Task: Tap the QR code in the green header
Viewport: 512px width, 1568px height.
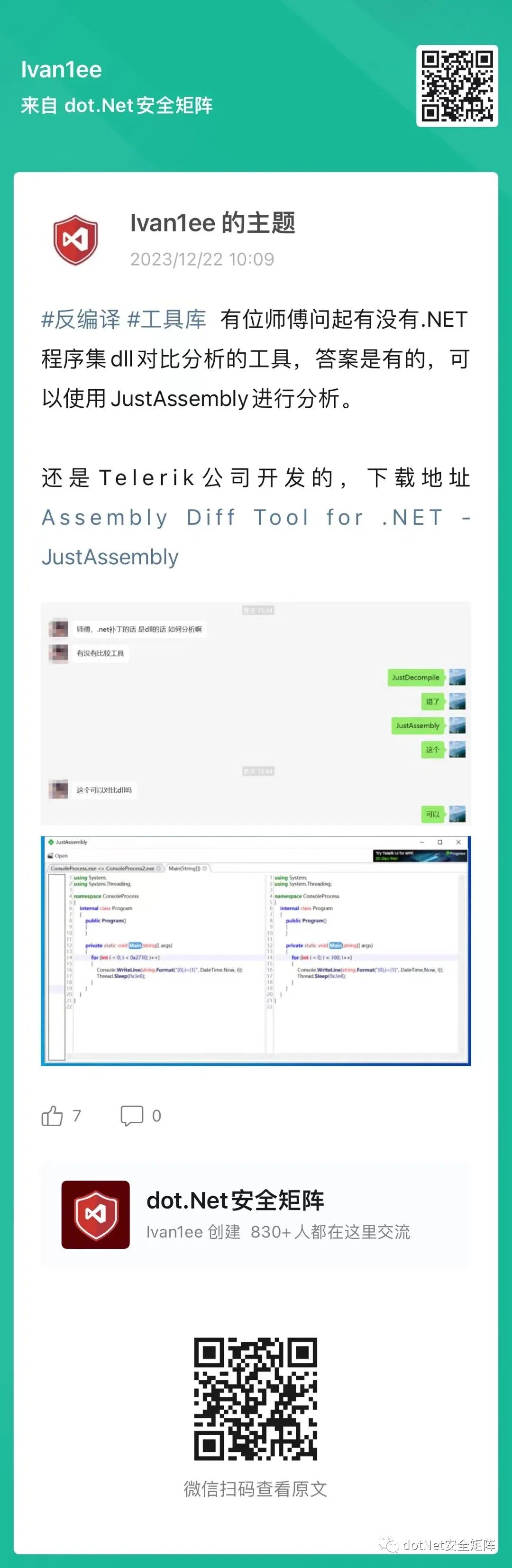Action: [457, 86]
